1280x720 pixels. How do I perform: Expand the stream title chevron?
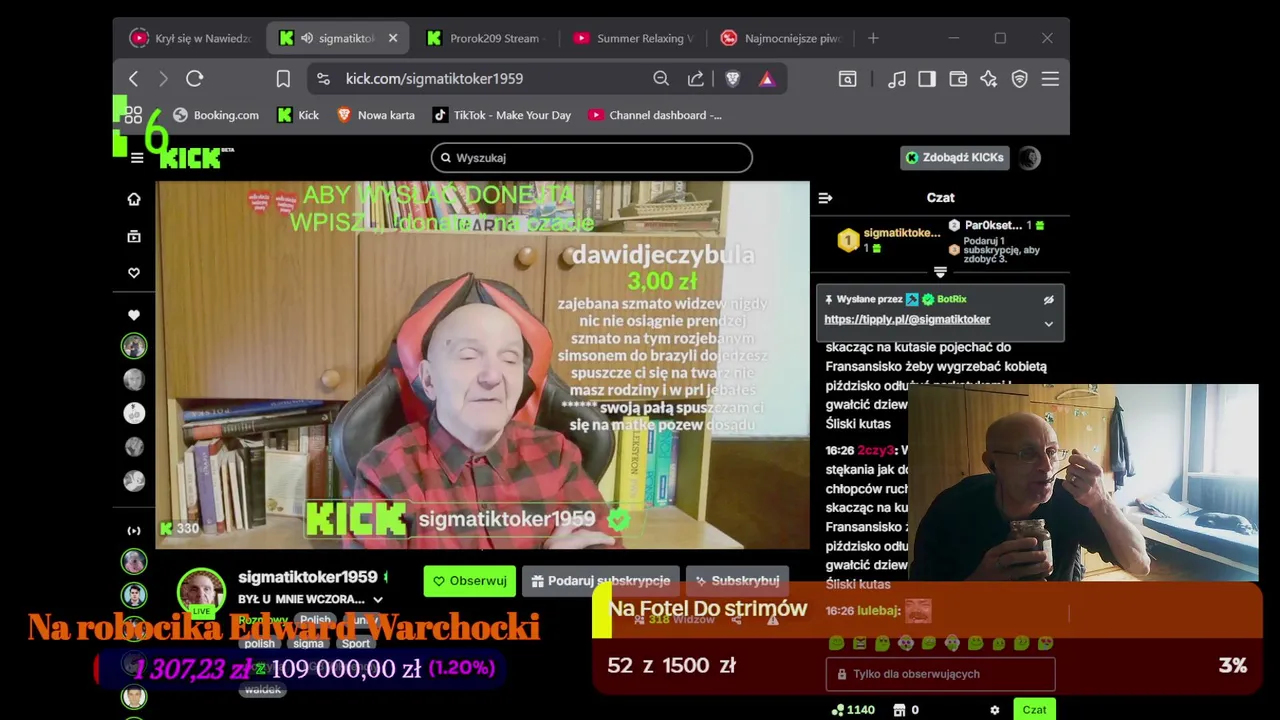pyautogui.click(x=378, y=599)
